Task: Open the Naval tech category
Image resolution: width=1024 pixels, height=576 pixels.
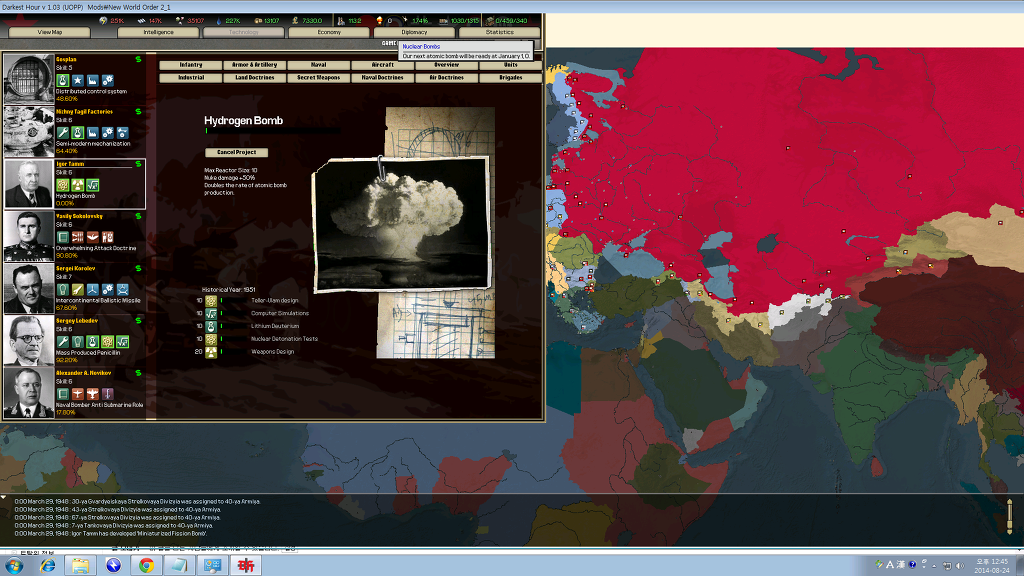Action: (x=319, y=65)
